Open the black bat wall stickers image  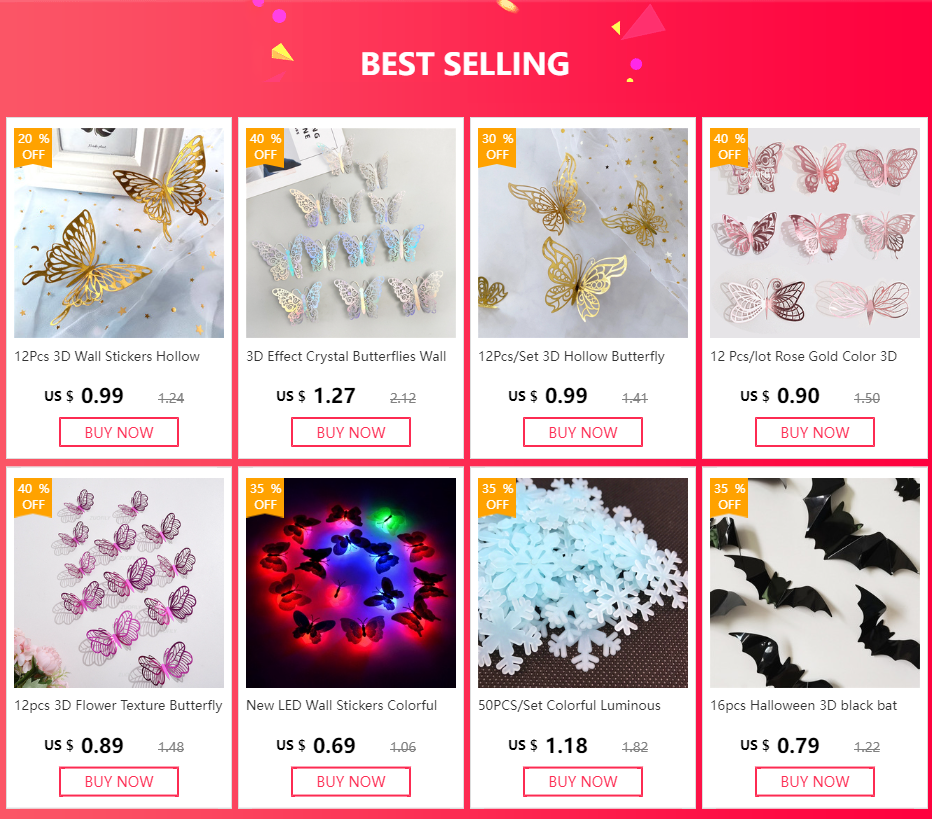click(x=815, y=583)
